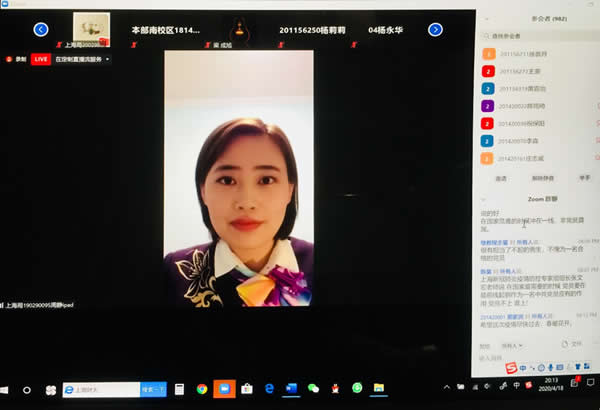Go to previous video gallery page arrow

point(41,29)
